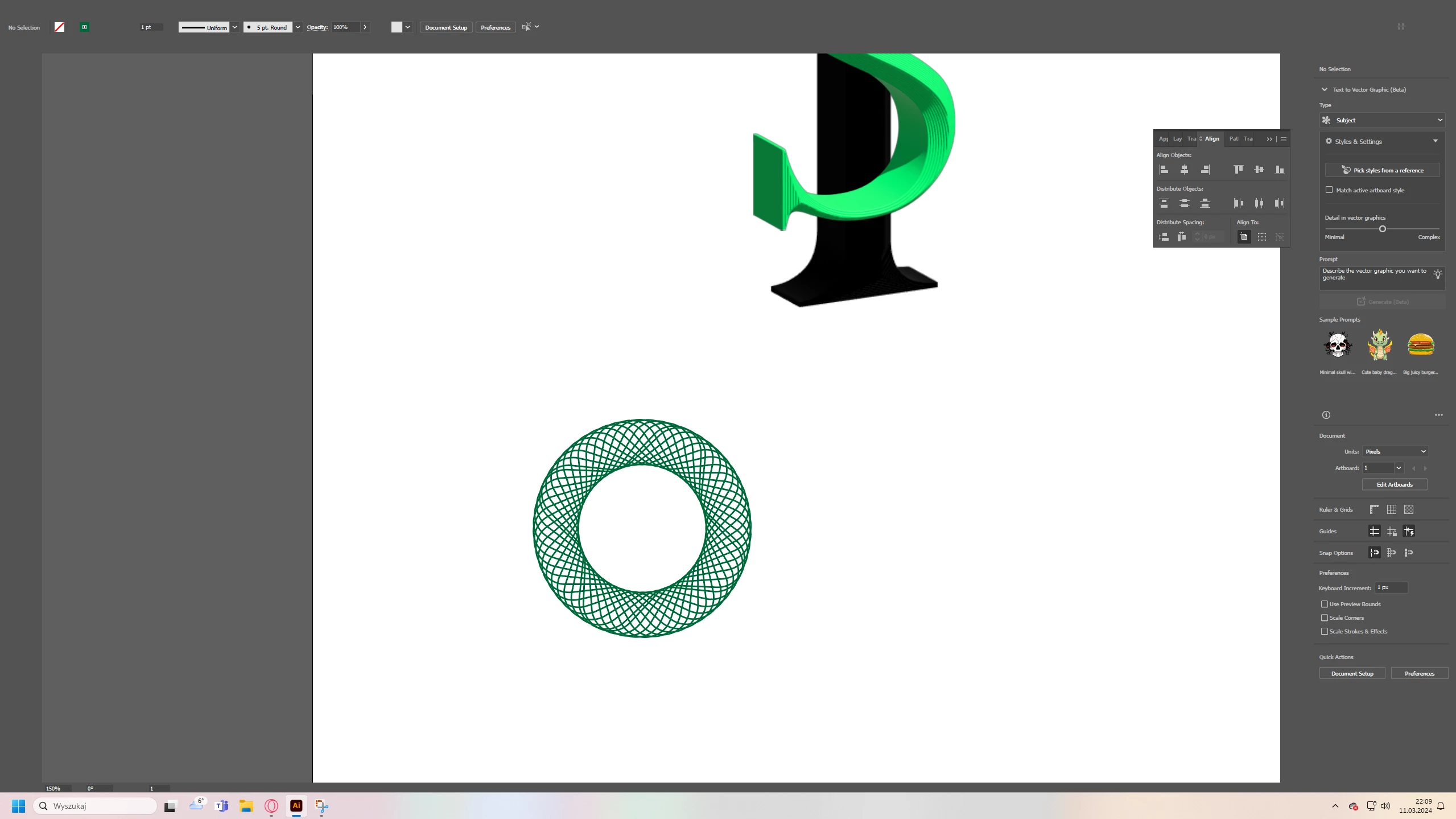Screen dimensions: 1456x819
Task: Collapse Text to Vector Graphic section
Action: click(x=1325, y=89)
